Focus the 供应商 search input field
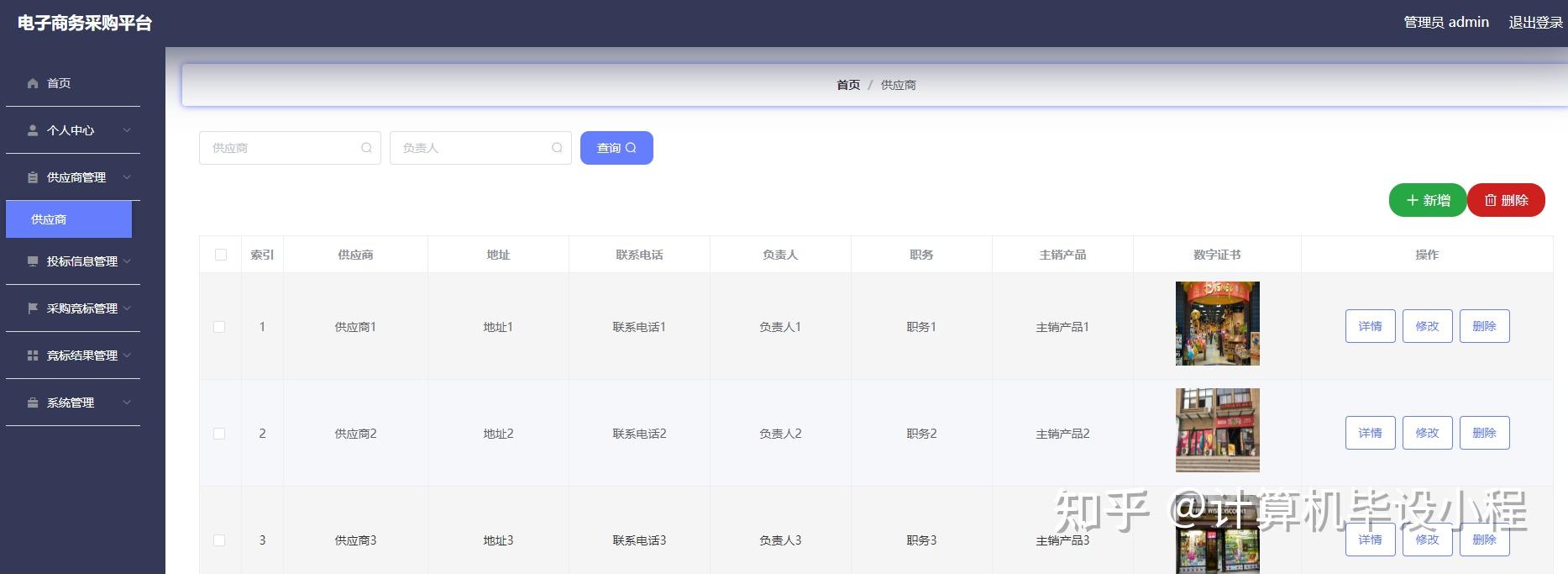Image resolution: width=1568 pixels, height=574 pixels. click(x=290, y=148)
